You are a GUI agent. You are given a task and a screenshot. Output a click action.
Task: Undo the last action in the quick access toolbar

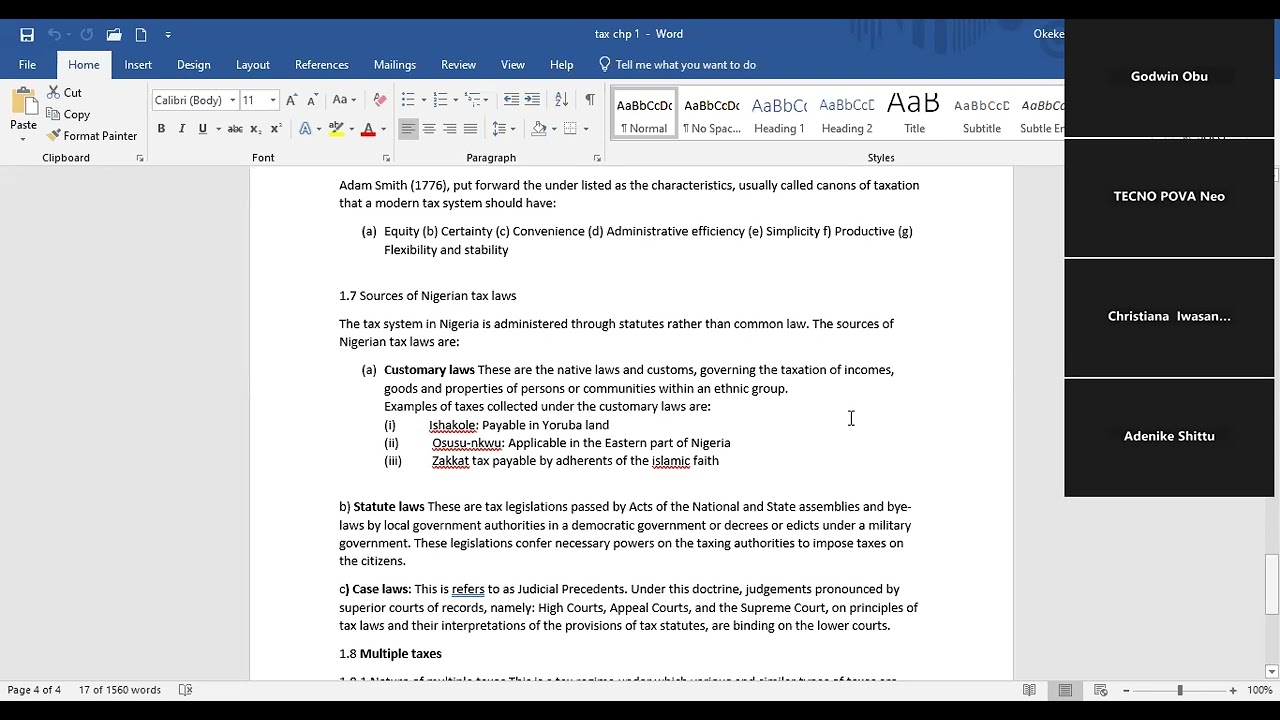click(x=54, y=34)
